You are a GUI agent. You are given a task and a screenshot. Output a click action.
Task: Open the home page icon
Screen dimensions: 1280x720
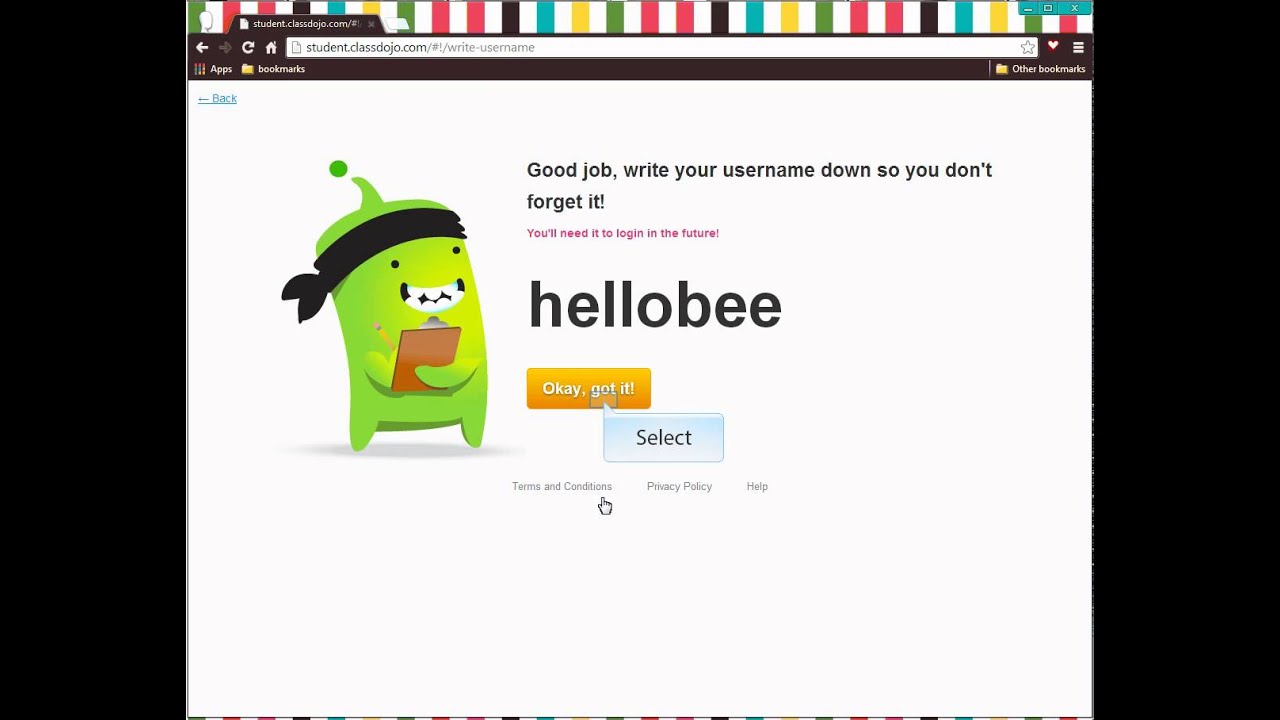271,47
